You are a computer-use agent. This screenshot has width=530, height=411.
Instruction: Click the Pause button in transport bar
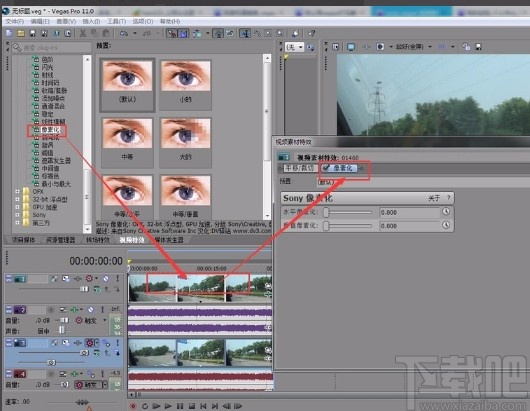(180, 406)
